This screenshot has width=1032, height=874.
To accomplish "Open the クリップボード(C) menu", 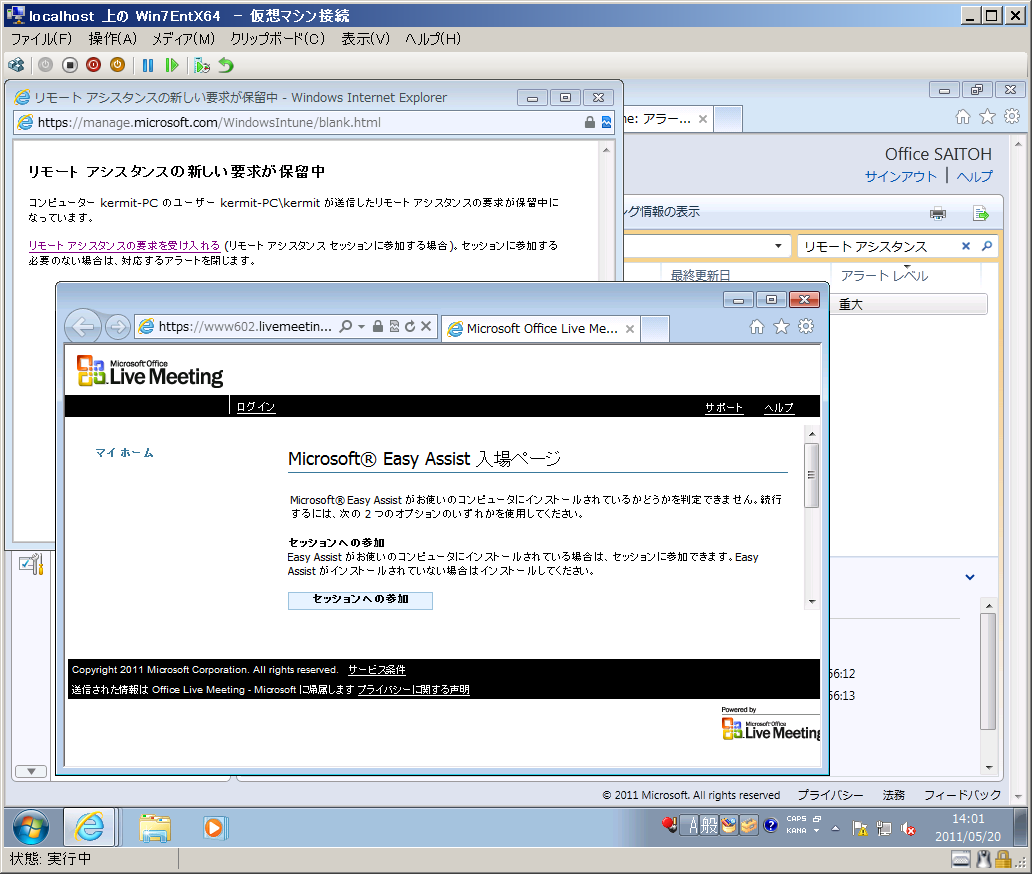I will tap(278, 39).
